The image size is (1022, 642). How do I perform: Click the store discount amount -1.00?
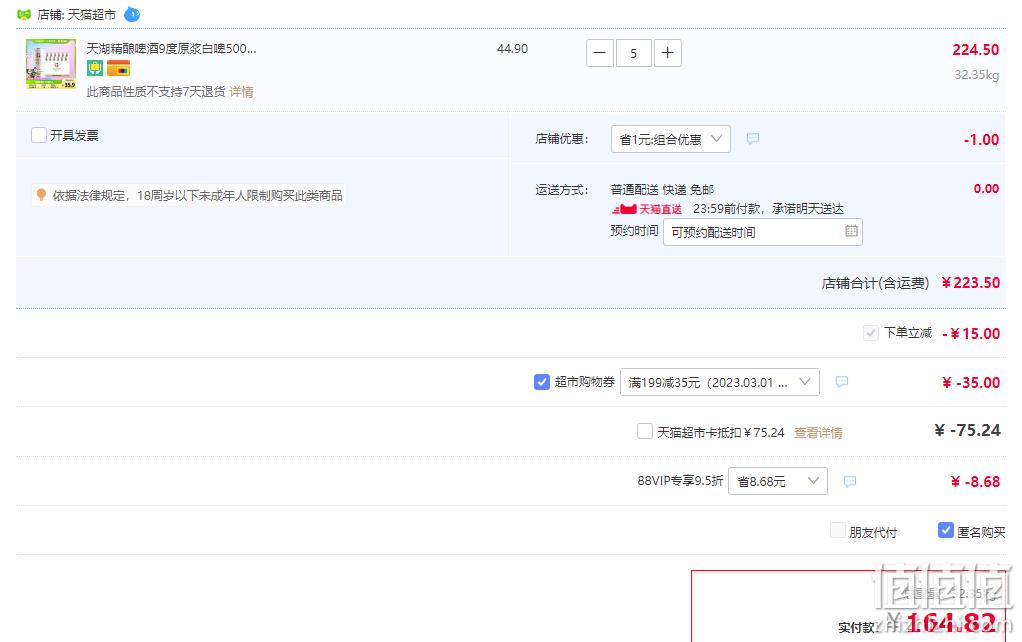pyautogui.click(x=981, y=139)
